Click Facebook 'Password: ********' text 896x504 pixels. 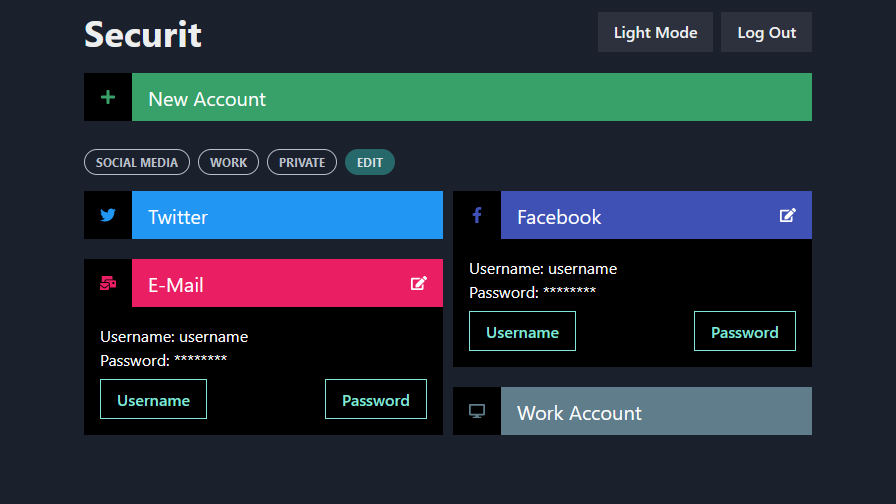(x=533, y=293)
